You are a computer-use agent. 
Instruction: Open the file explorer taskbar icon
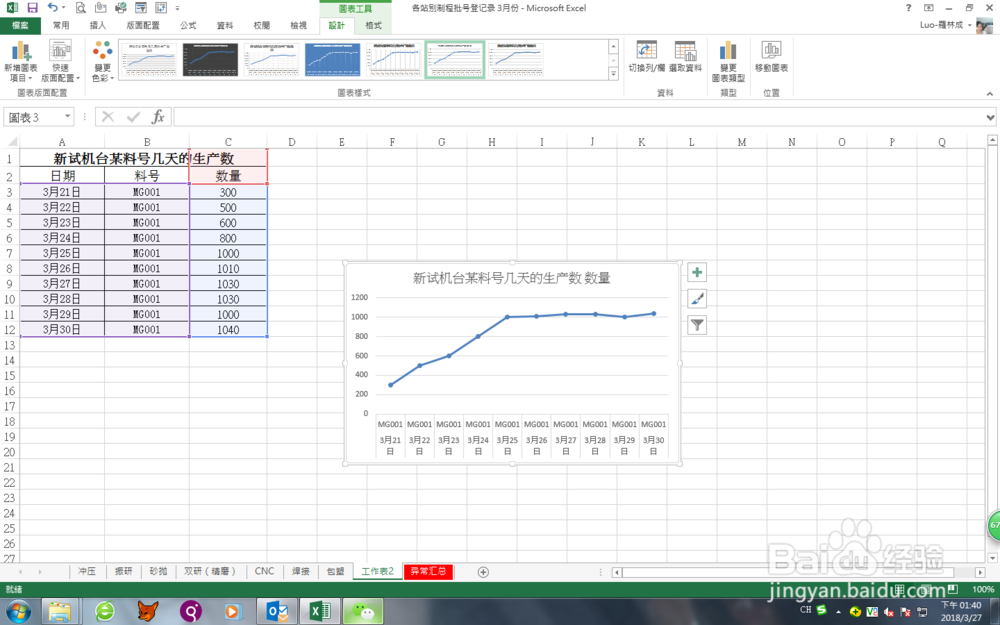[60, 612]
